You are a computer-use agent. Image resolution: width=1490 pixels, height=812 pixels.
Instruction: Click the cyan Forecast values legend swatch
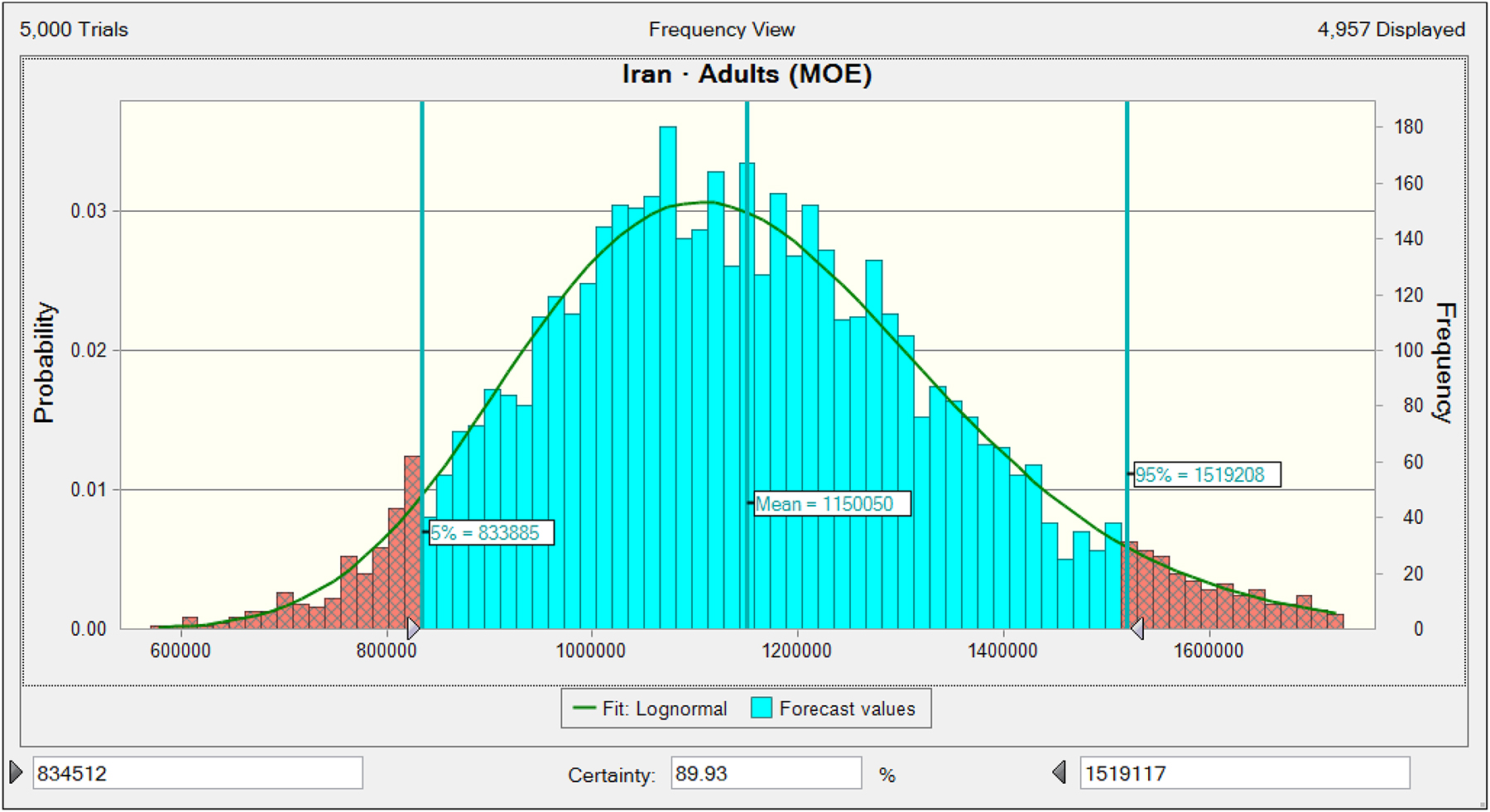click(x=762, y=709)
